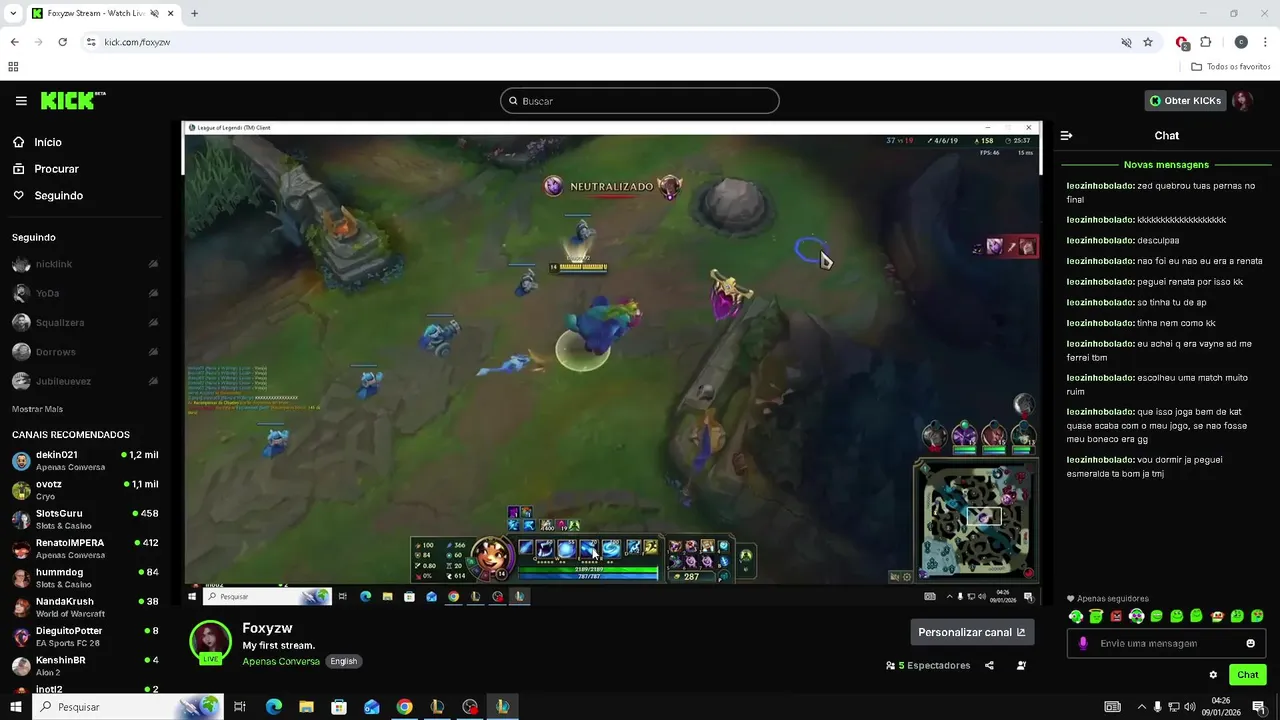Open recommended channel SlotsGuru
Screen dimensions: 1280x720
[84, 519]
